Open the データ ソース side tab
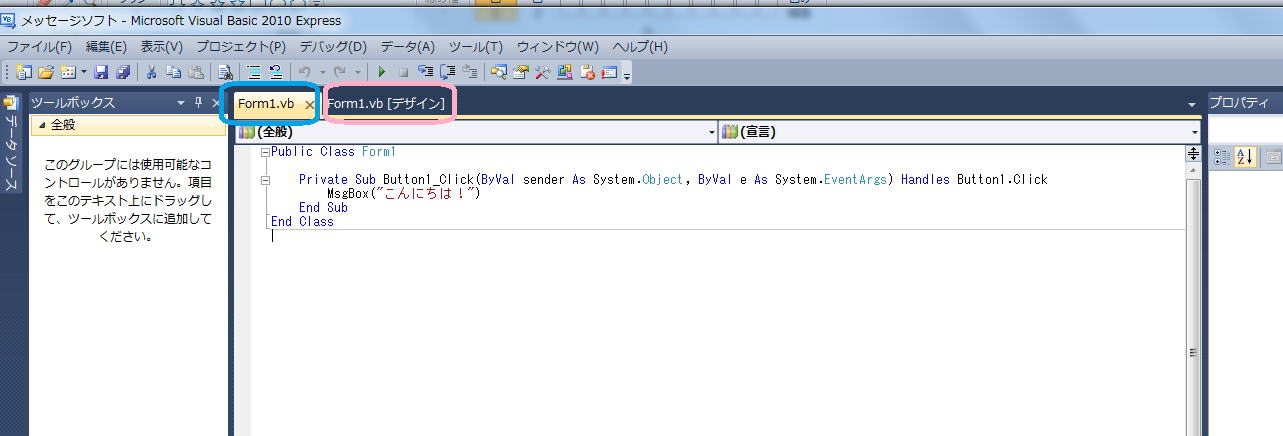This screenshot has height=436, width=1283. pyautogui.click(x=11, y=145)
